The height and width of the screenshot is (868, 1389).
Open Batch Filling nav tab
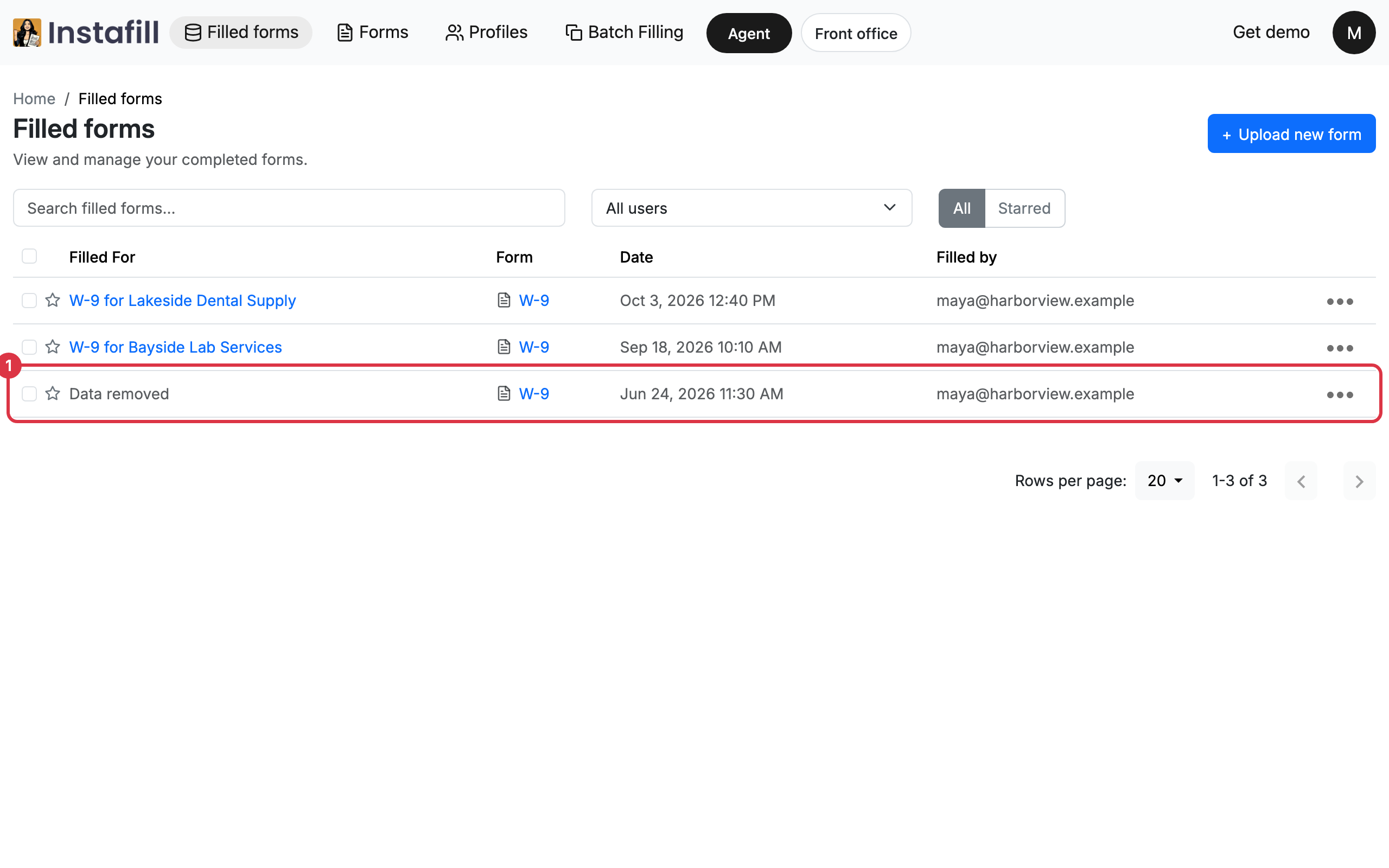pyautogui.click(x=625, y=32)
